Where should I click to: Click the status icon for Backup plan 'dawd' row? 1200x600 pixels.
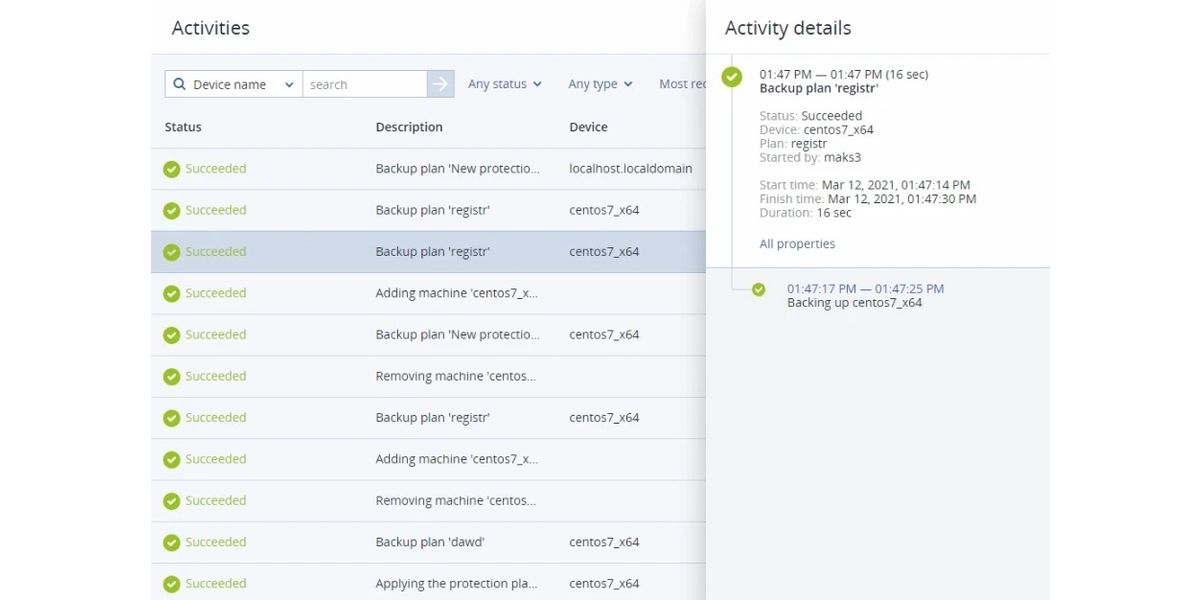tap(171, 543)
